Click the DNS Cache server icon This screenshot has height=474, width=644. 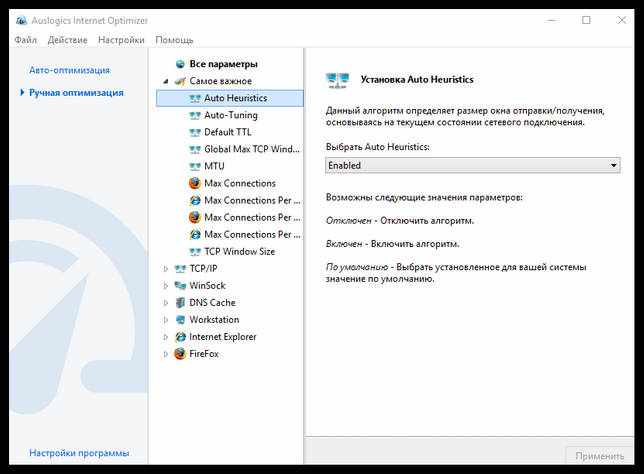pyautogui.click(x=180, y=303)
